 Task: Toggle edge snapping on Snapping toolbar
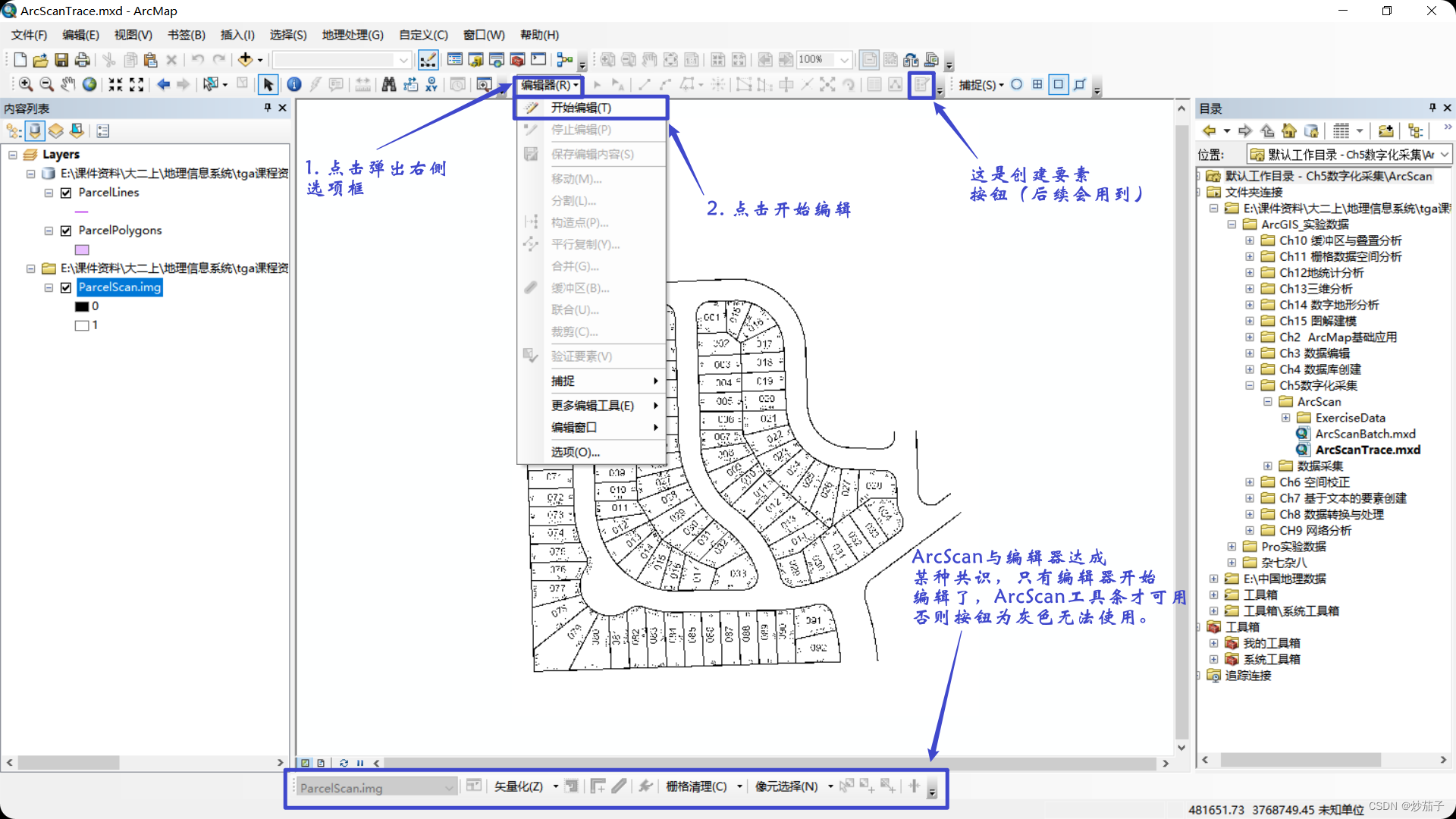click(1080, 84)
